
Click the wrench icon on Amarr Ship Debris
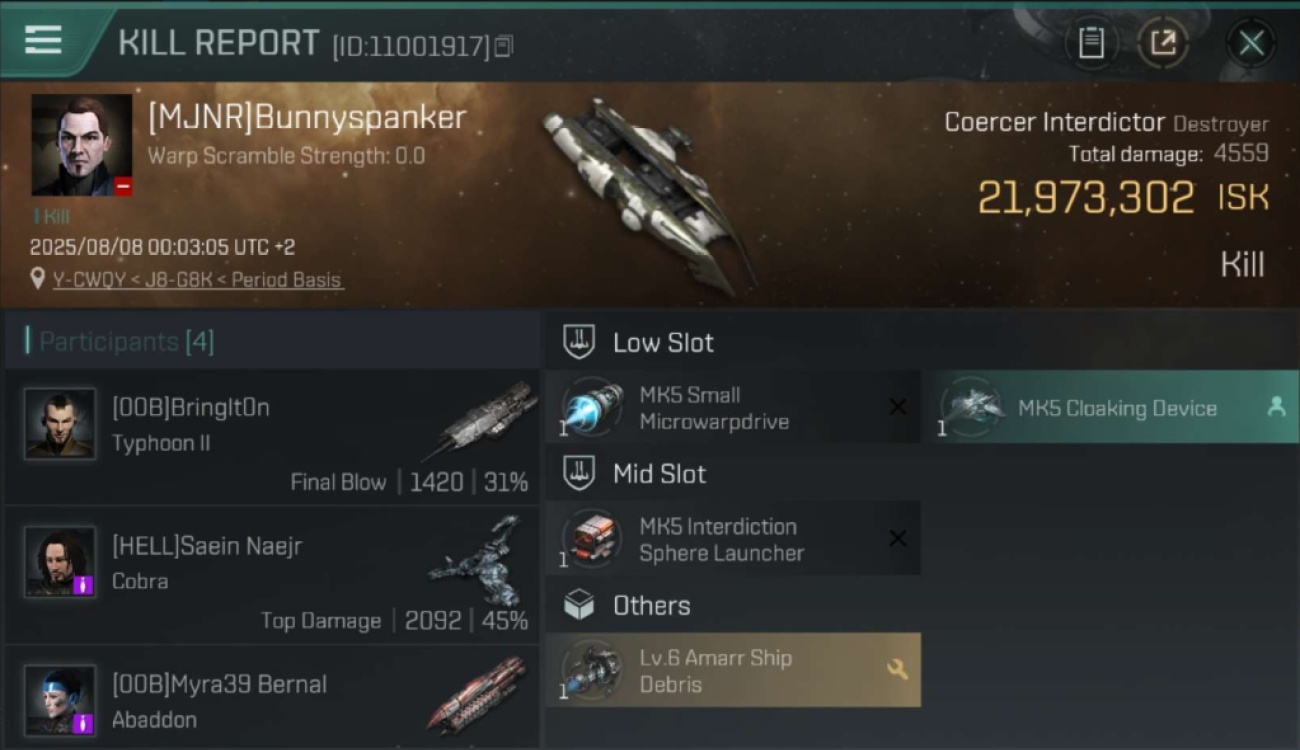coord(897,670)
